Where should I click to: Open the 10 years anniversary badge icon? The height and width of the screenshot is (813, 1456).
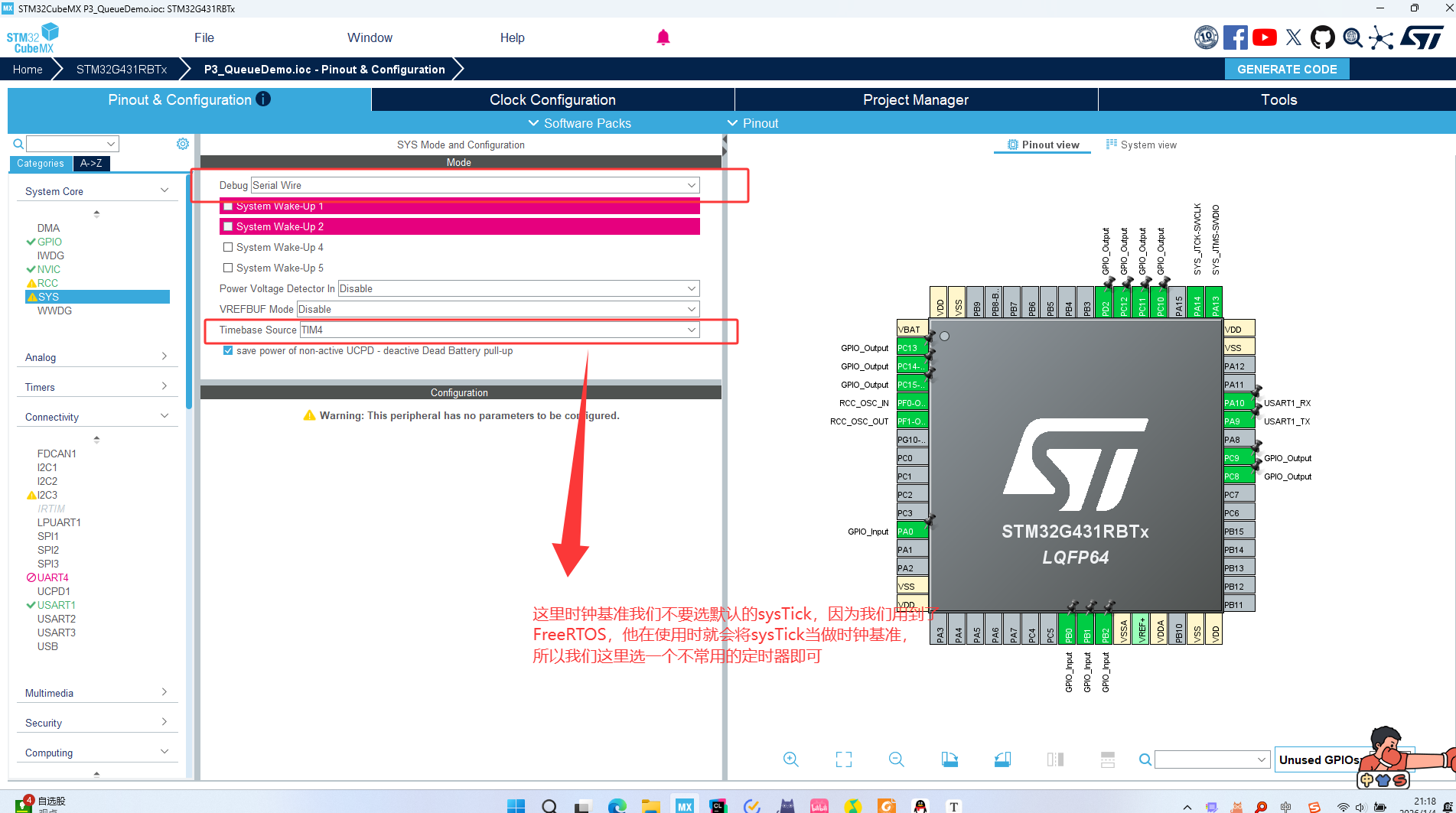pos(1207,37)
